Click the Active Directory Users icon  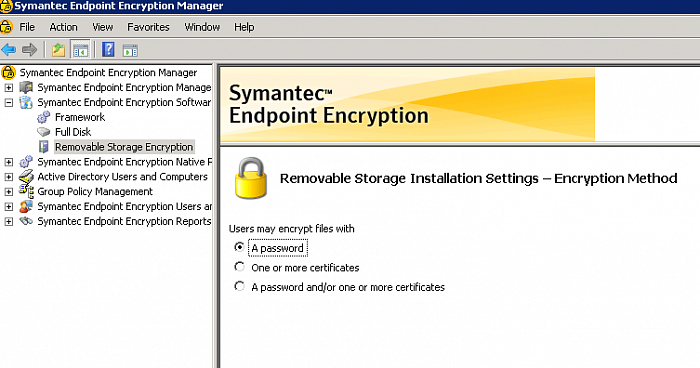click(x=26, y=176)
